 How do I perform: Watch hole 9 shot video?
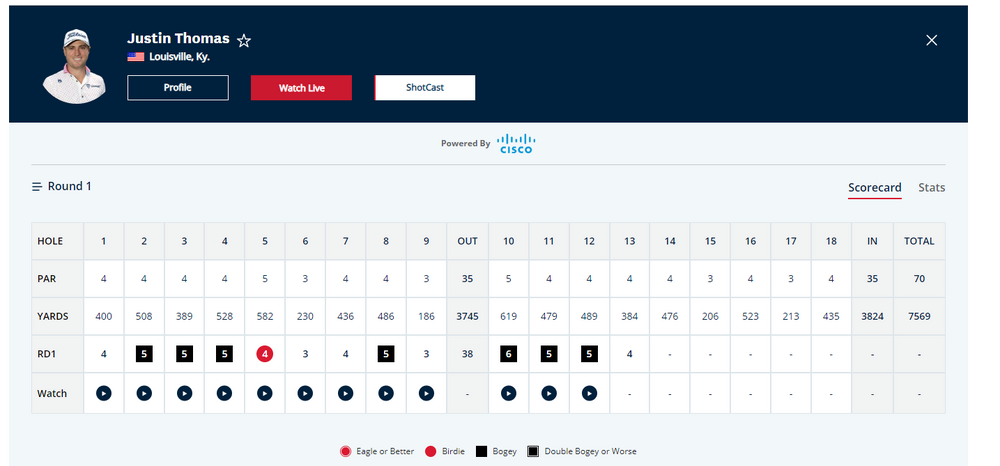click(x=426, y=393)
